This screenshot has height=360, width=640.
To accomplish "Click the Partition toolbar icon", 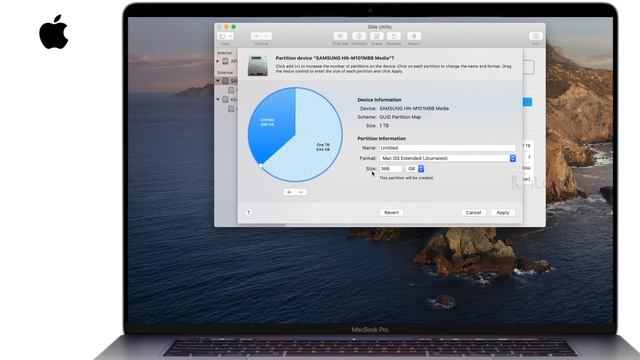I will [359, 36].
